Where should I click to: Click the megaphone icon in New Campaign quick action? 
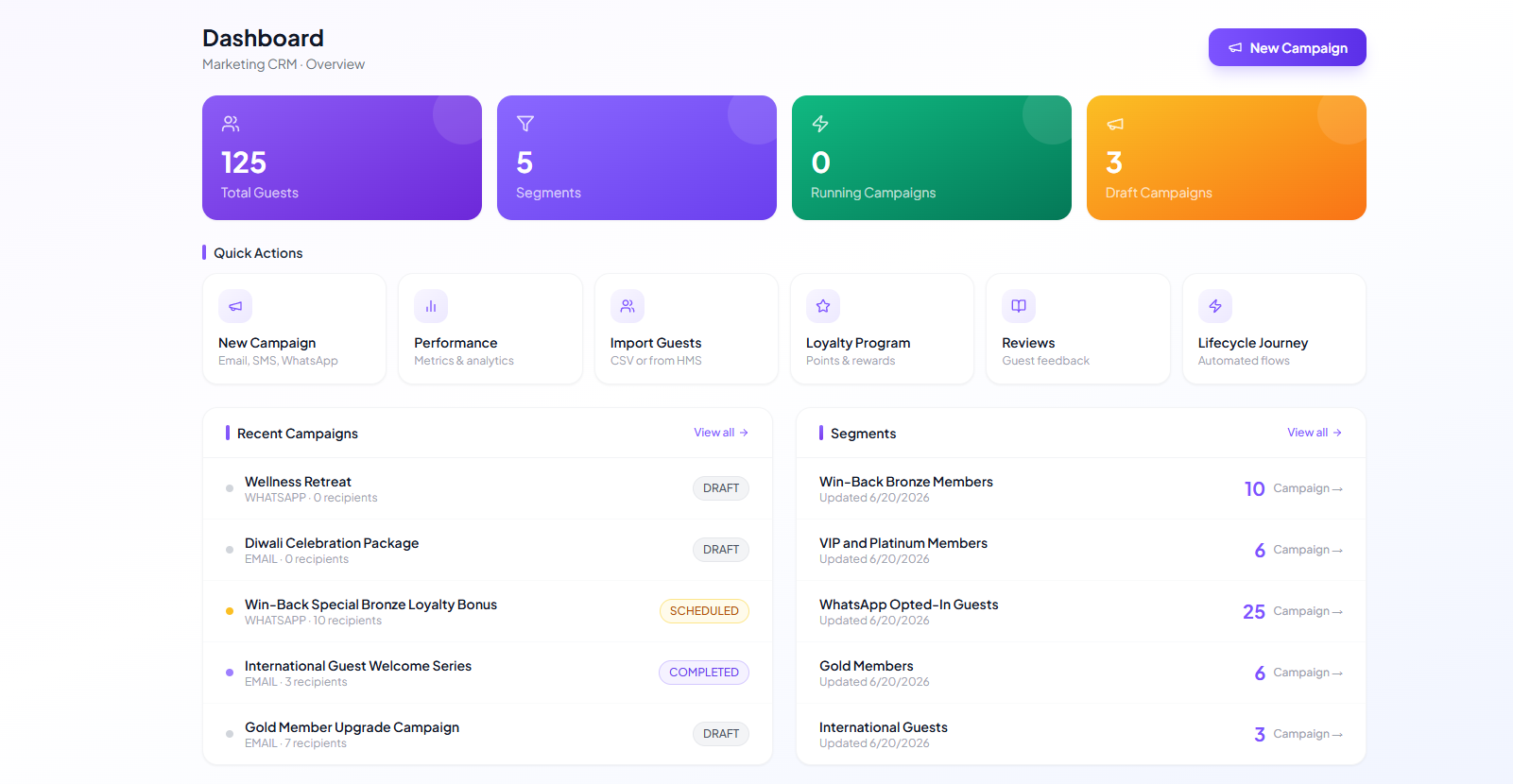235,306
